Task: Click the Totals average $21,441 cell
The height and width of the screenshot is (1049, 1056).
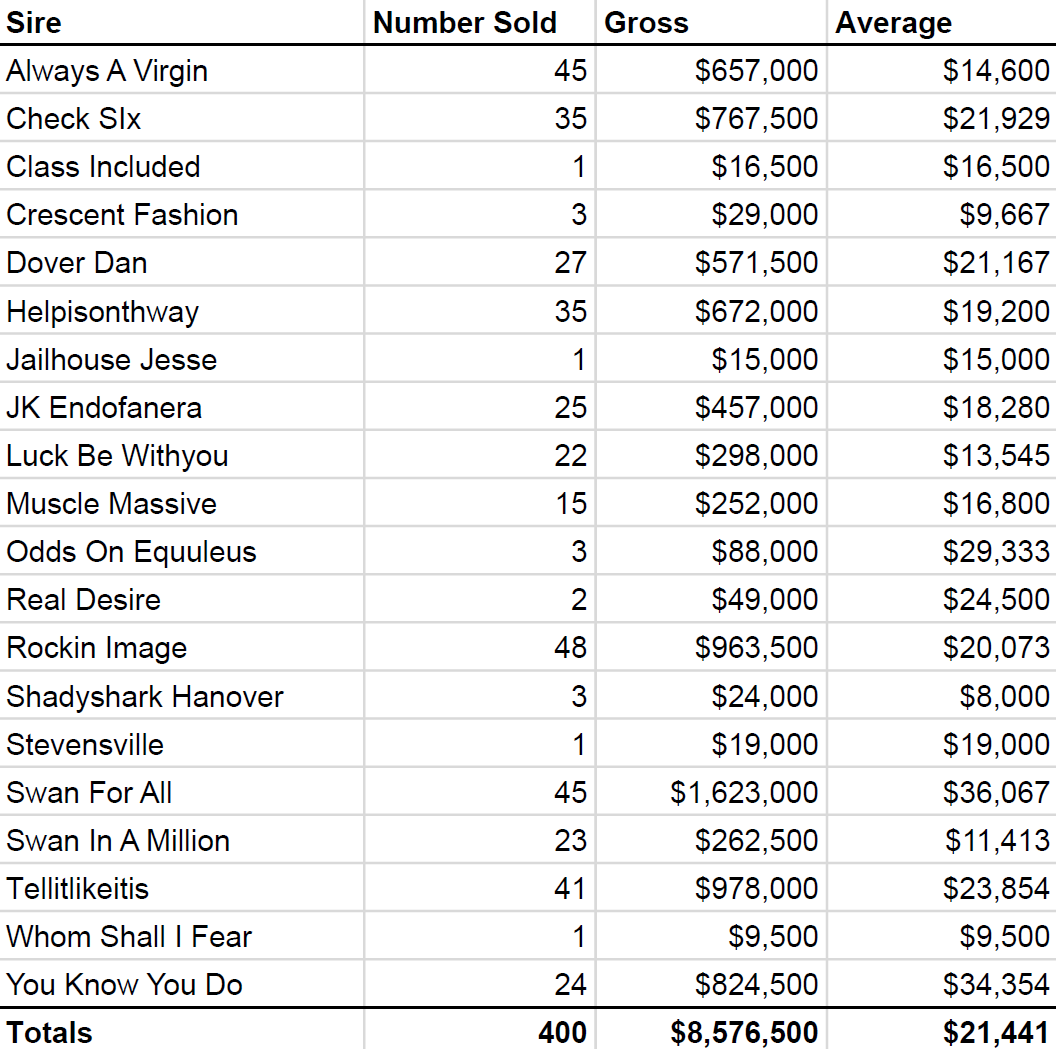Action: 942,1030
